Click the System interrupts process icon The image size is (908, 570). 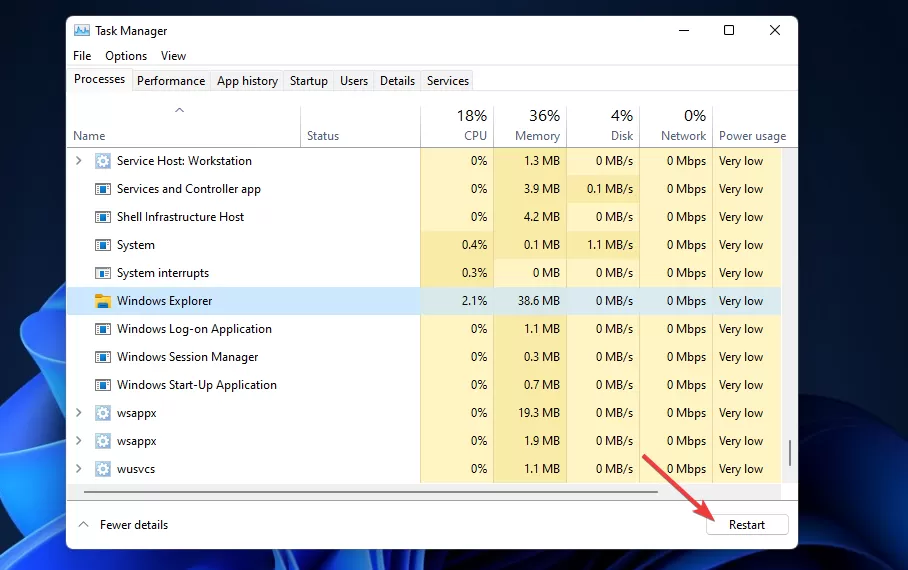(x=102, y=273)
